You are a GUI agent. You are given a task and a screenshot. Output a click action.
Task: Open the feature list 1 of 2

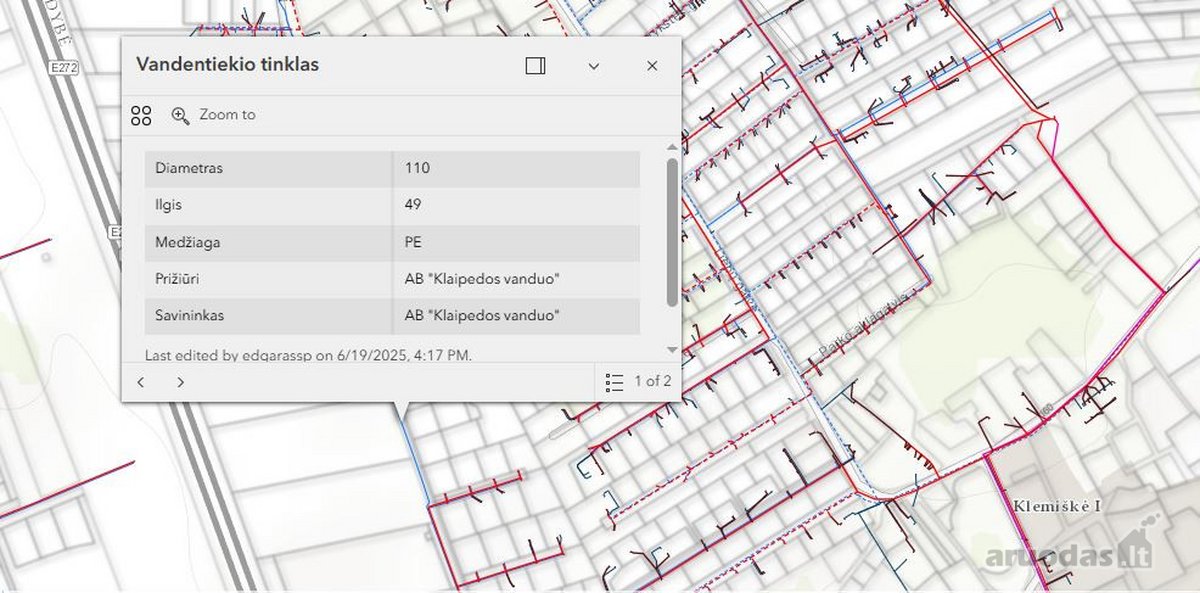(x=639, y=382)
